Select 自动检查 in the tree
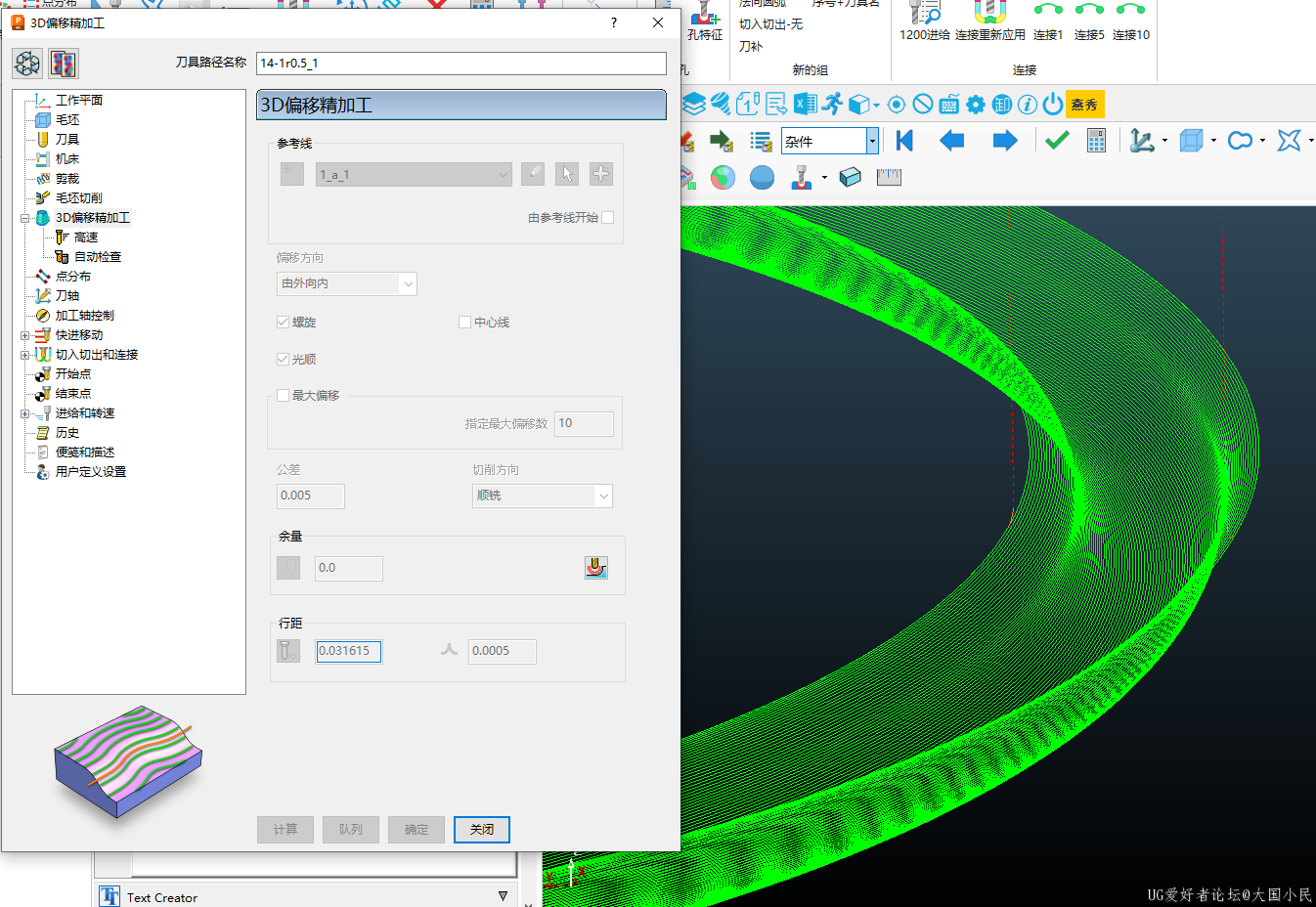Image resolution: width=1316 pixels, height=907 pixels. pyautogui.click(x=98, y=257)
